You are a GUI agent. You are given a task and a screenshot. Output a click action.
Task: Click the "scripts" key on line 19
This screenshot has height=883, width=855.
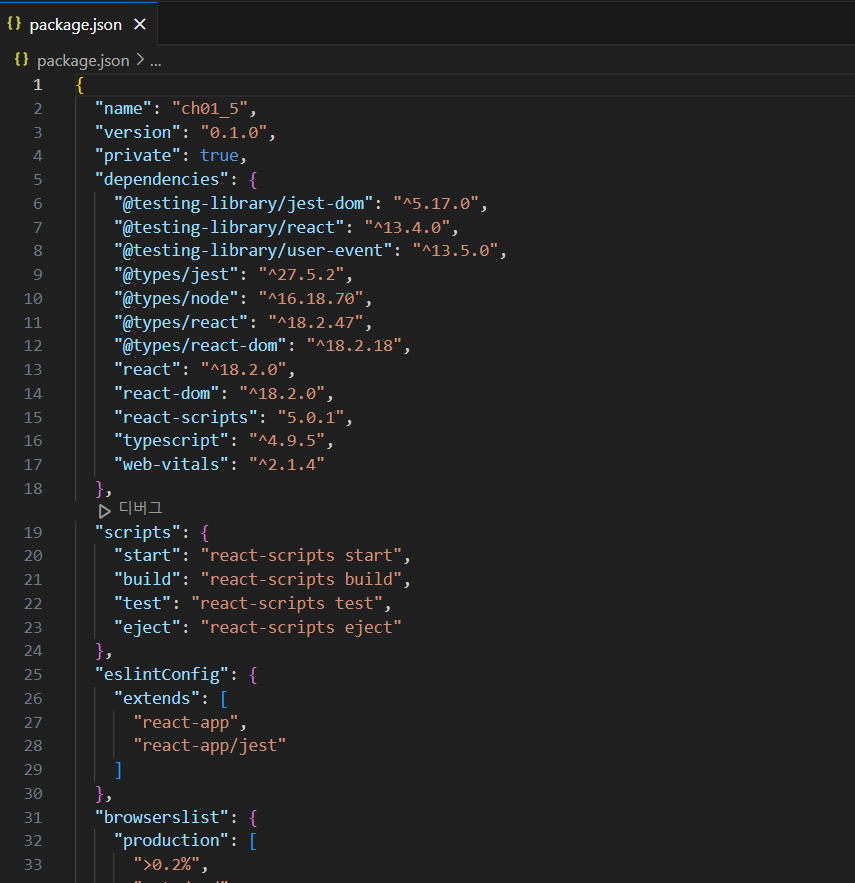click(137, 533)
